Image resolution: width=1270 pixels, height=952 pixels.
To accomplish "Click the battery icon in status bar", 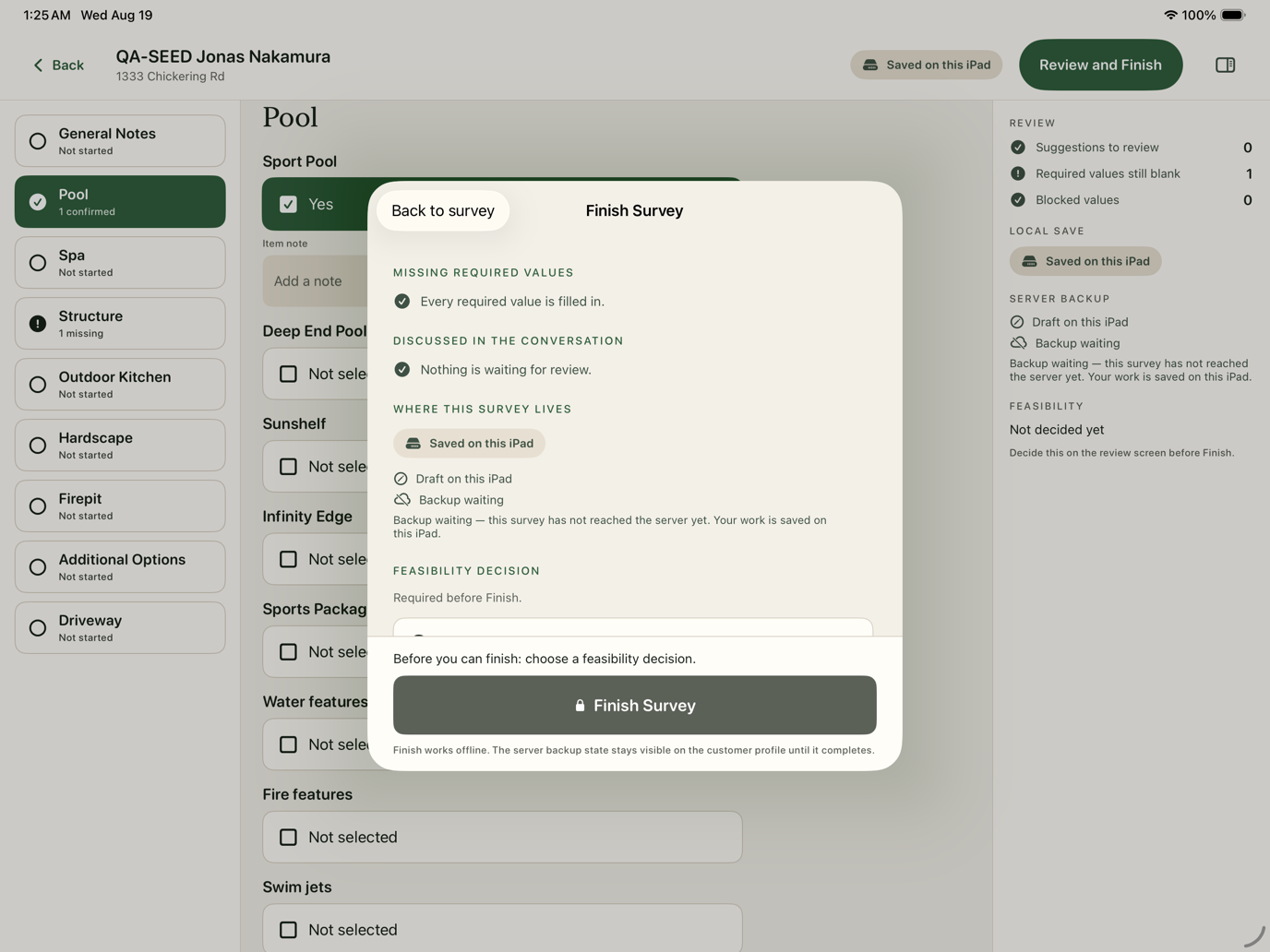I will click(x=1233, y=15).
